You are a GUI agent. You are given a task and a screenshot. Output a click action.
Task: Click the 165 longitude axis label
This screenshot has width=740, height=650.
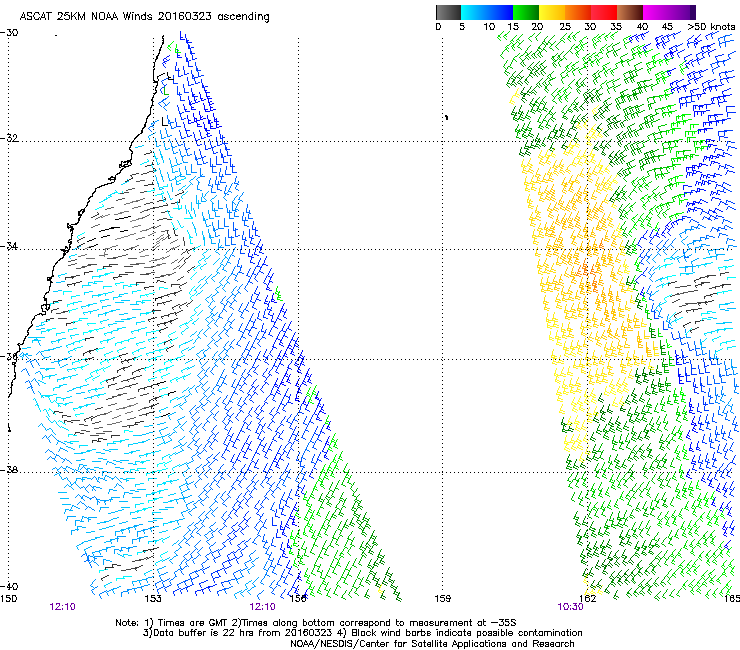(732, 599)
